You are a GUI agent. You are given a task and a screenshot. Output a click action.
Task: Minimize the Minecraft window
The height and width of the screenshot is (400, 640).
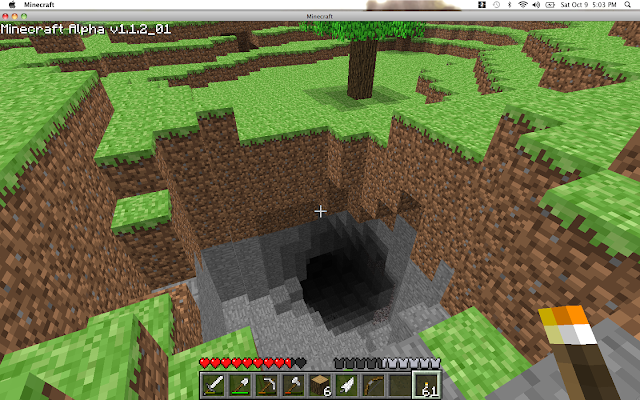point(15,16)
